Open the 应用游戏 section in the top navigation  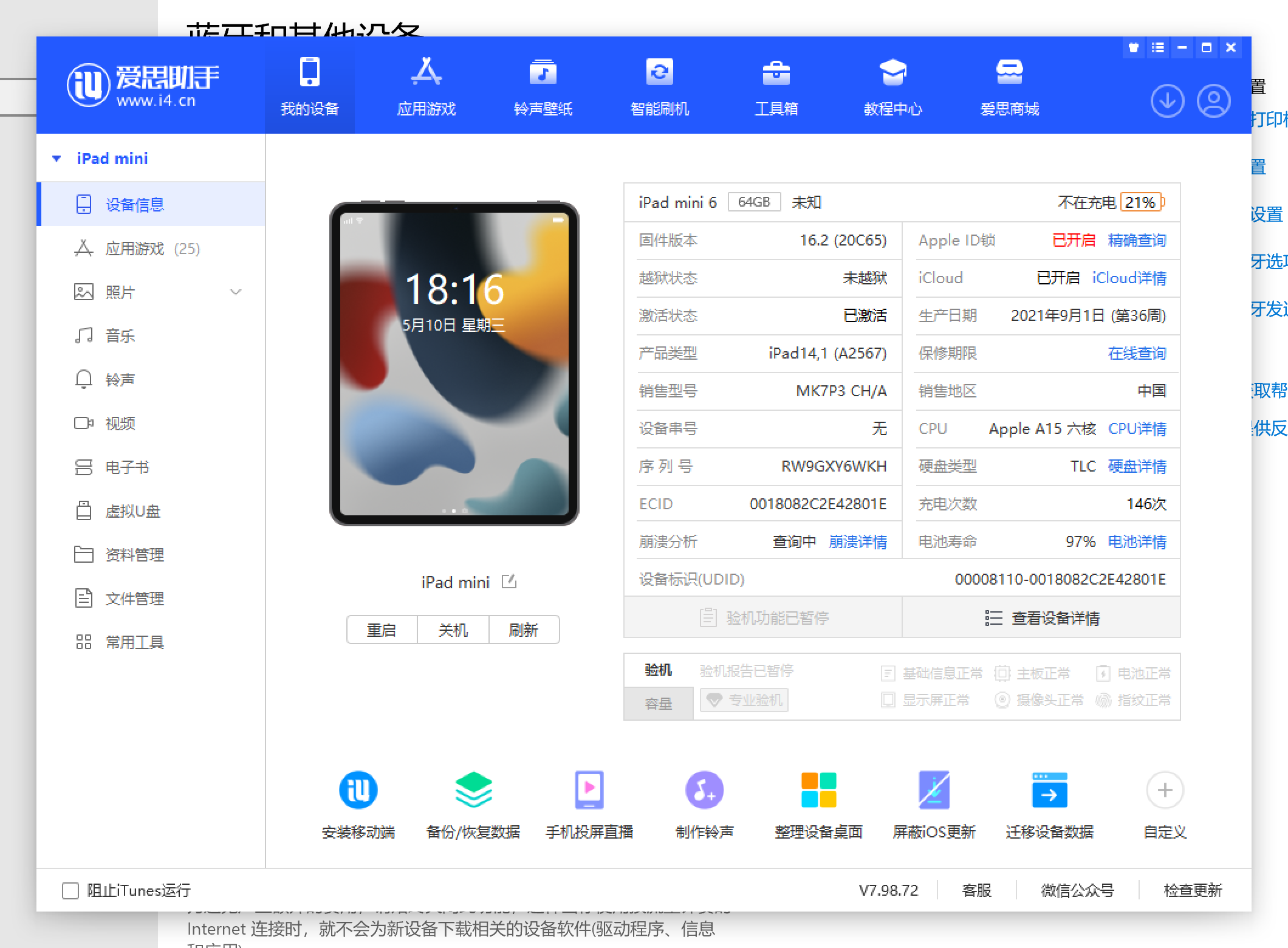[x=425, y=87]
